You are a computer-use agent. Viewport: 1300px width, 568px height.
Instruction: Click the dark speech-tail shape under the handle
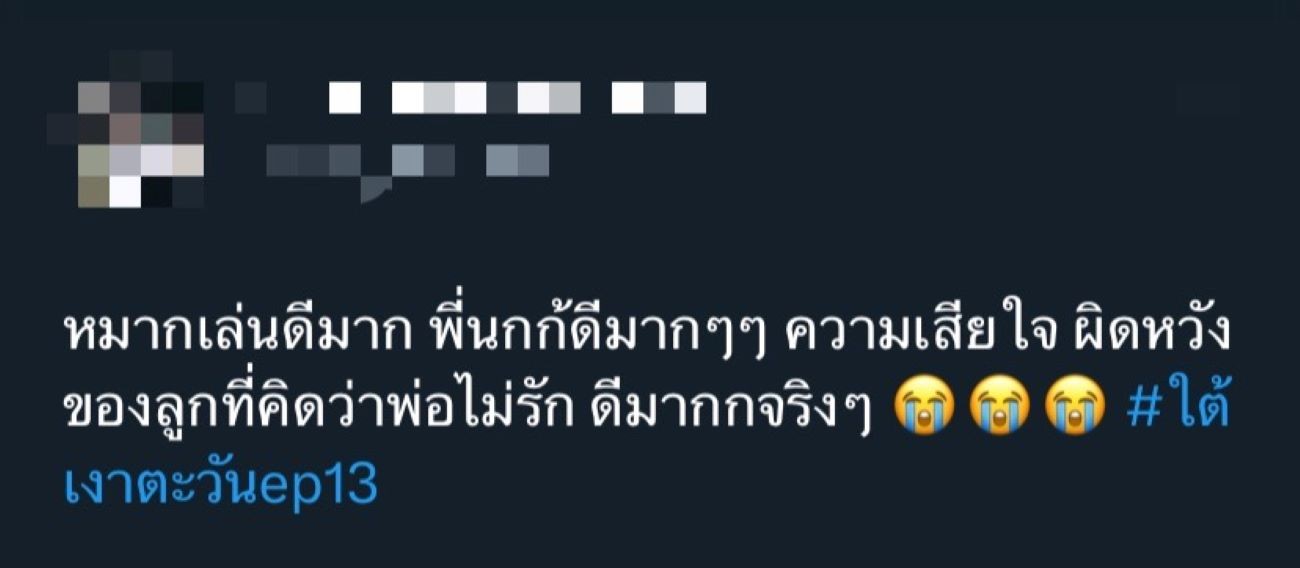point(376,189)
